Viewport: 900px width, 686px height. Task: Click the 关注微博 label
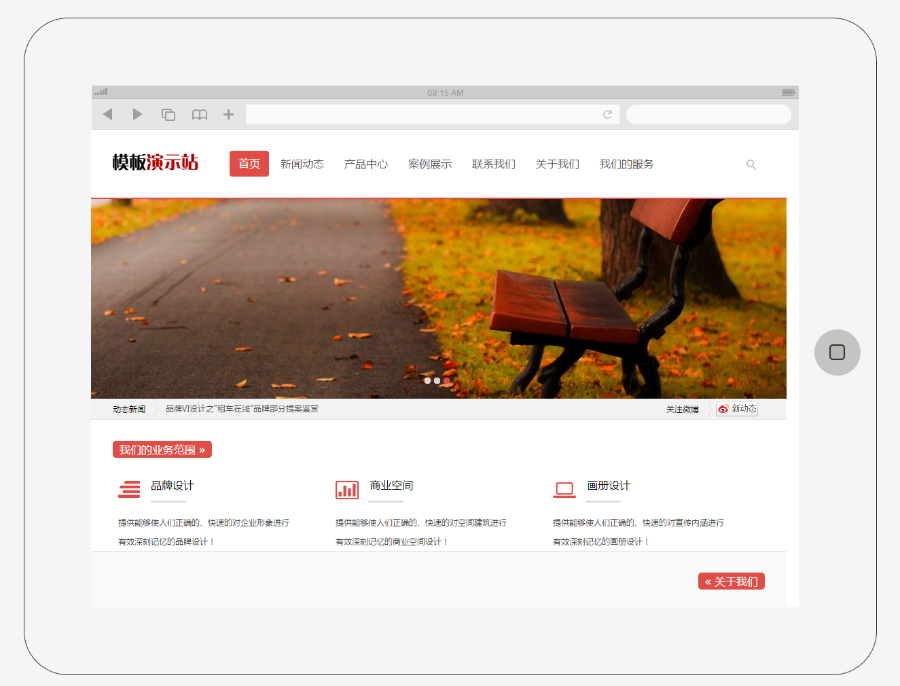(x=682, y=409)
